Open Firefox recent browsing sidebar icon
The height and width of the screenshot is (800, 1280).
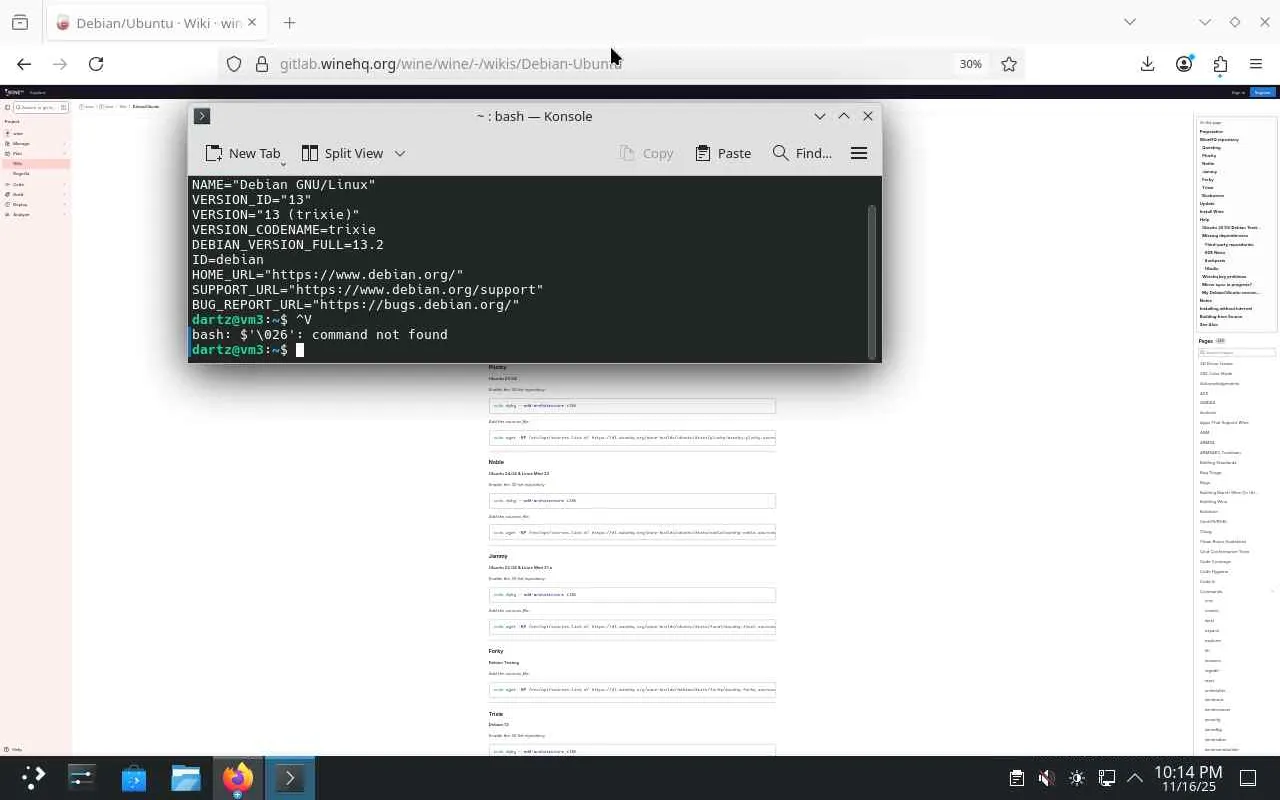(20, 22)
